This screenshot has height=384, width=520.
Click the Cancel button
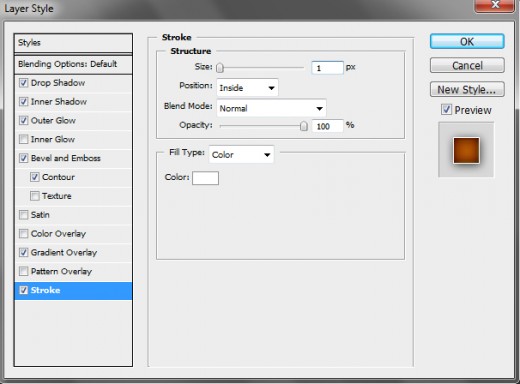[467, 65]
